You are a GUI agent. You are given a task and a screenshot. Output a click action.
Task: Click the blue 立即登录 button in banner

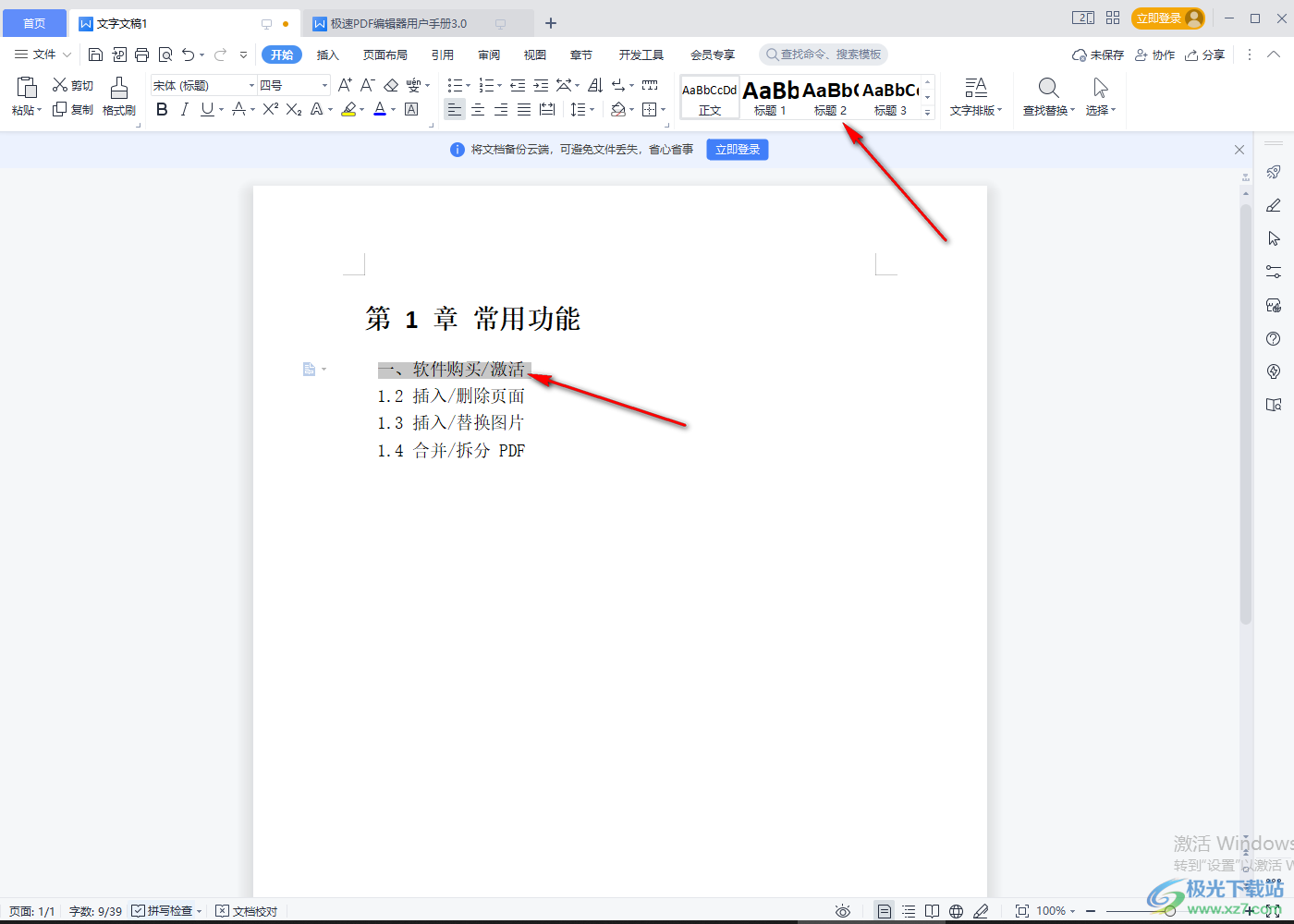coord(738,149)
